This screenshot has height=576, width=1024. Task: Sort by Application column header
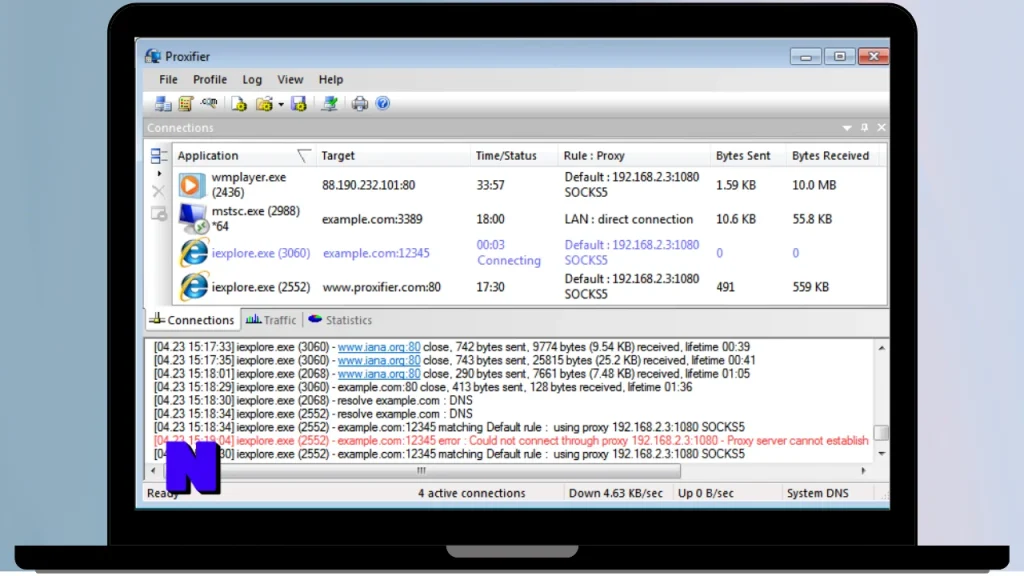pyautogui.click(x=244, y=155)
